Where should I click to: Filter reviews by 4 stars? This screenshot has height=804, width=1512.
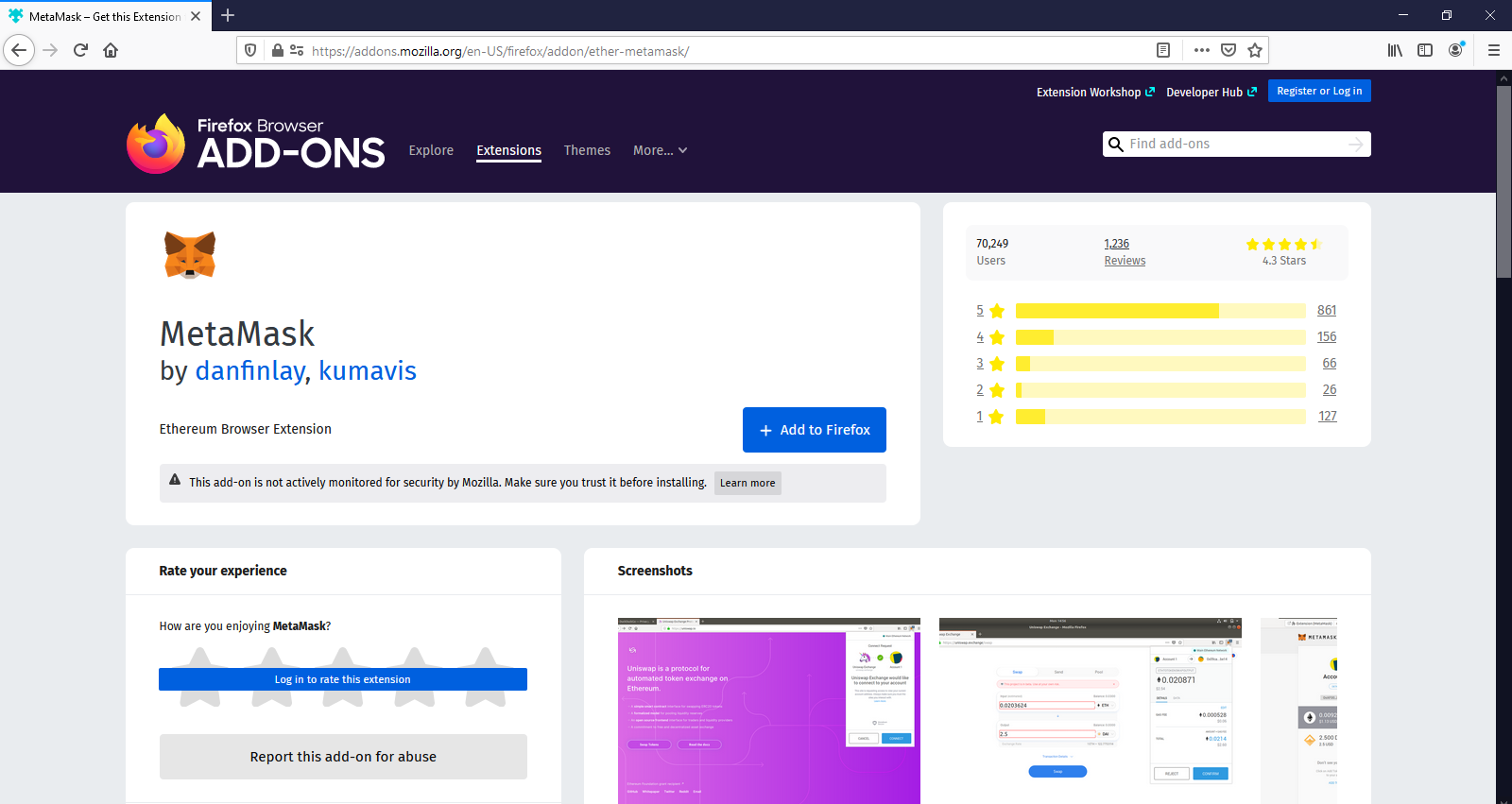click(990, 337)
